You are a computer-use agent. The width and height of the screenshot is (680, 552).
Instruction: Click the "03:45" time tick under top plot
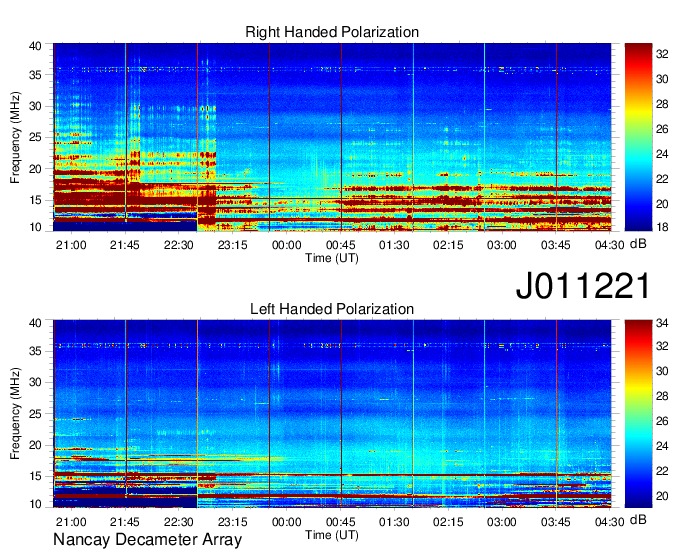point(556,245)
